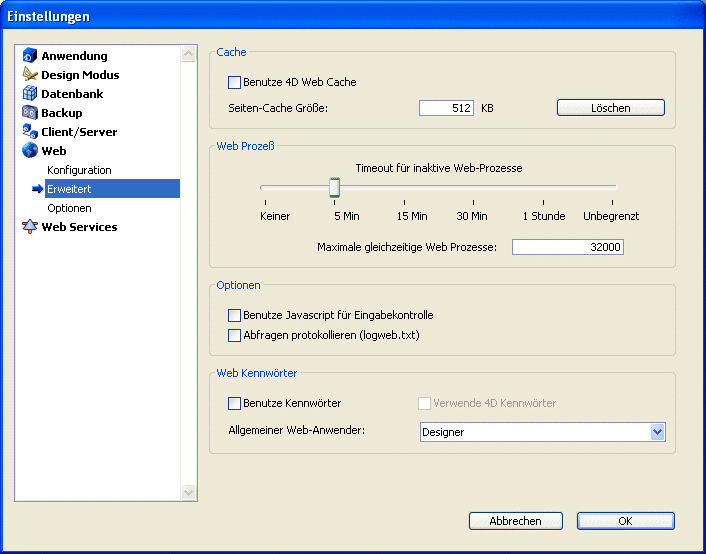Click the Web Services icon
706x554 pixels.
(x=29, y=227)
